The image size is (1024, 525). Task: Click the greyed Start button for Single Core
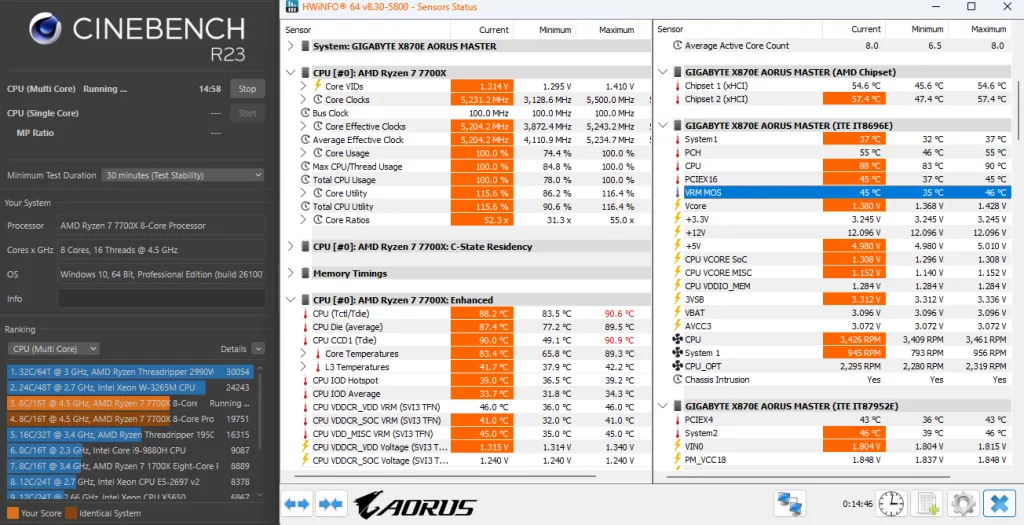click(247, 113)
